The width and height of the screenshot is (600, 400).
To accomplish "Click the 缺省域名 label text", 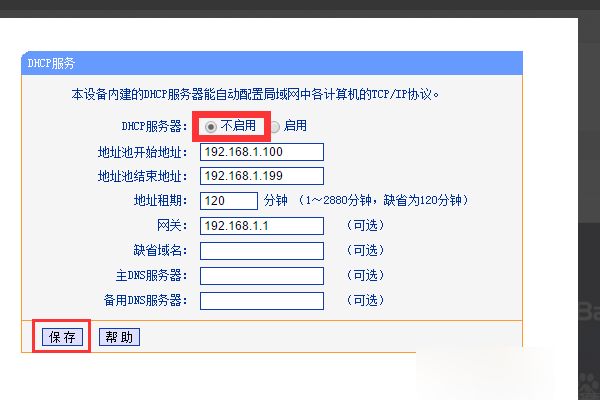I will tap(160, 251).
